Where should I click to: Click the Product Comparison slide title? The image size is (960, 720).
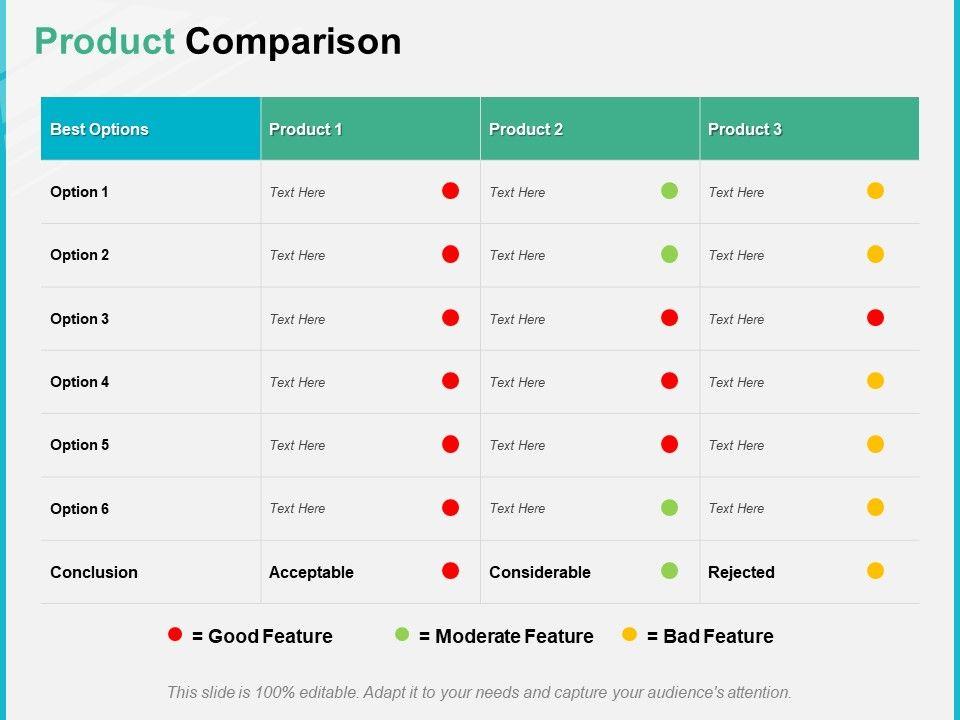tap(218, 41)
